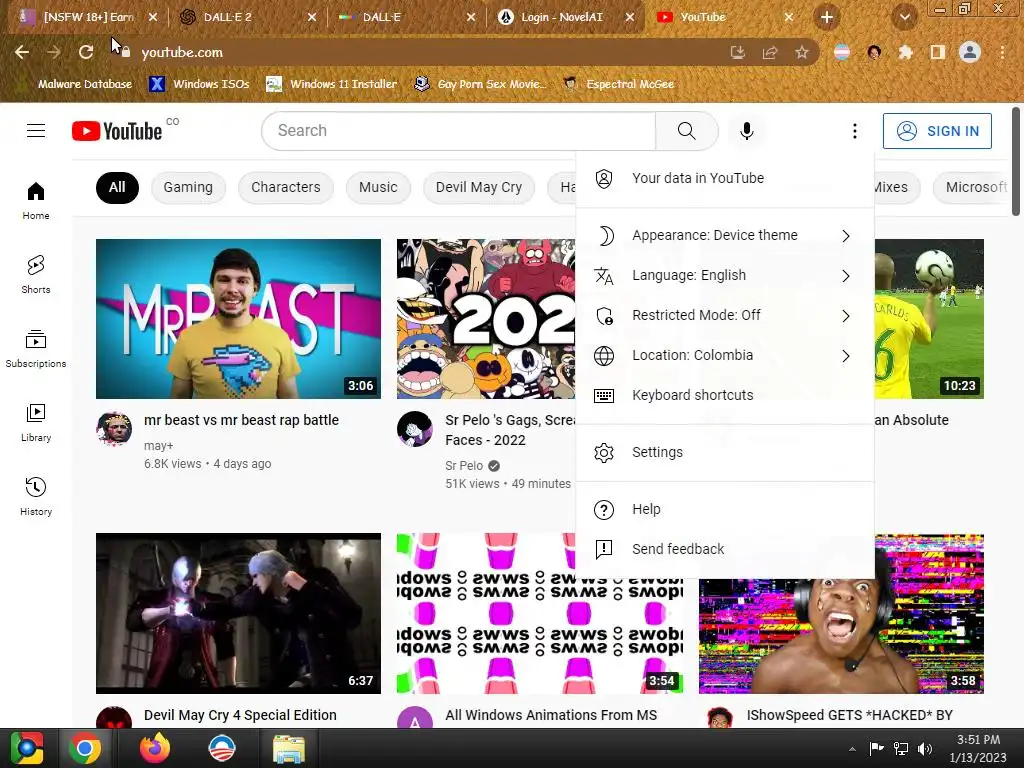This screenshot has width=1024, height=768.
Task: Open Shorts in the sidebar
Action: pos(36,274)
